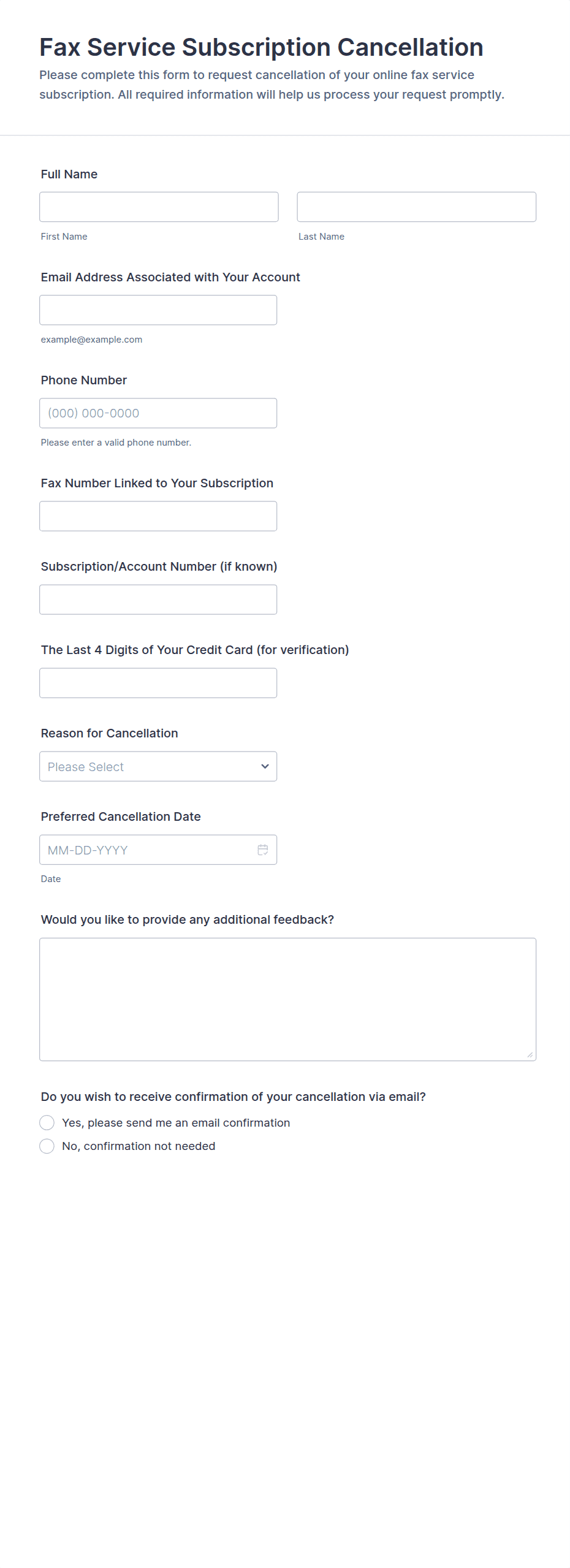Click the 'Reason for Cancellation' label

[x=109, y=733]
